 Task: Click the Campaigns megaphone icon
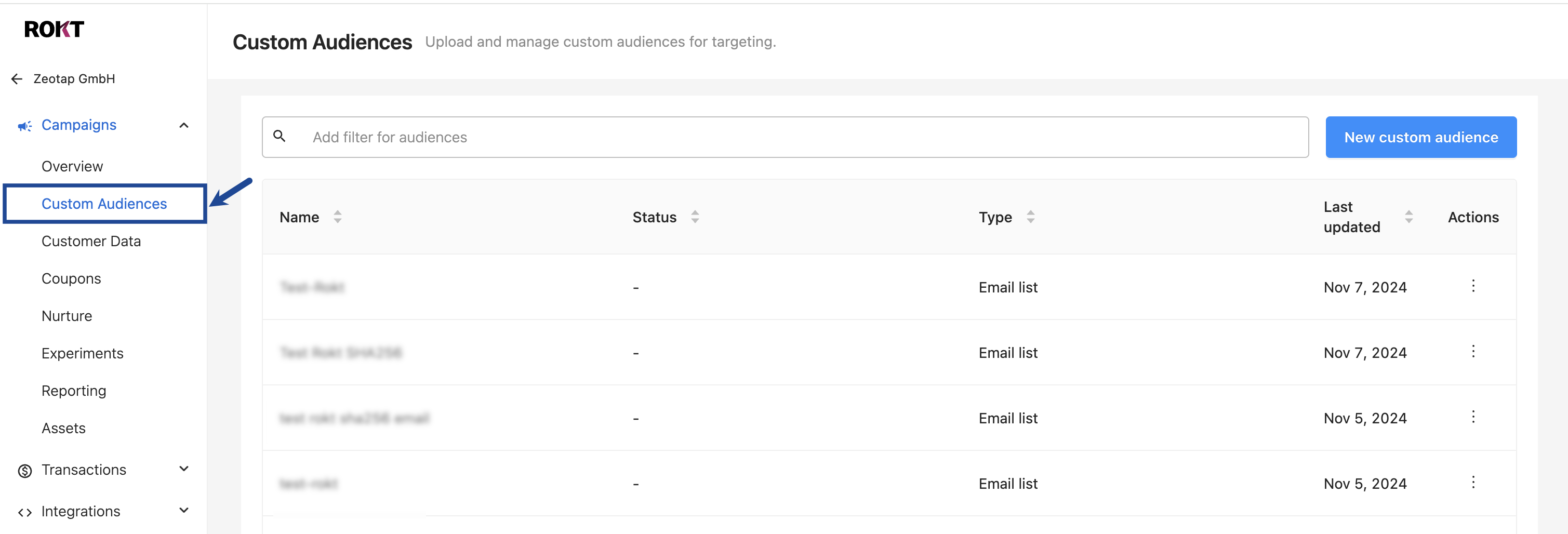point(24,126)
